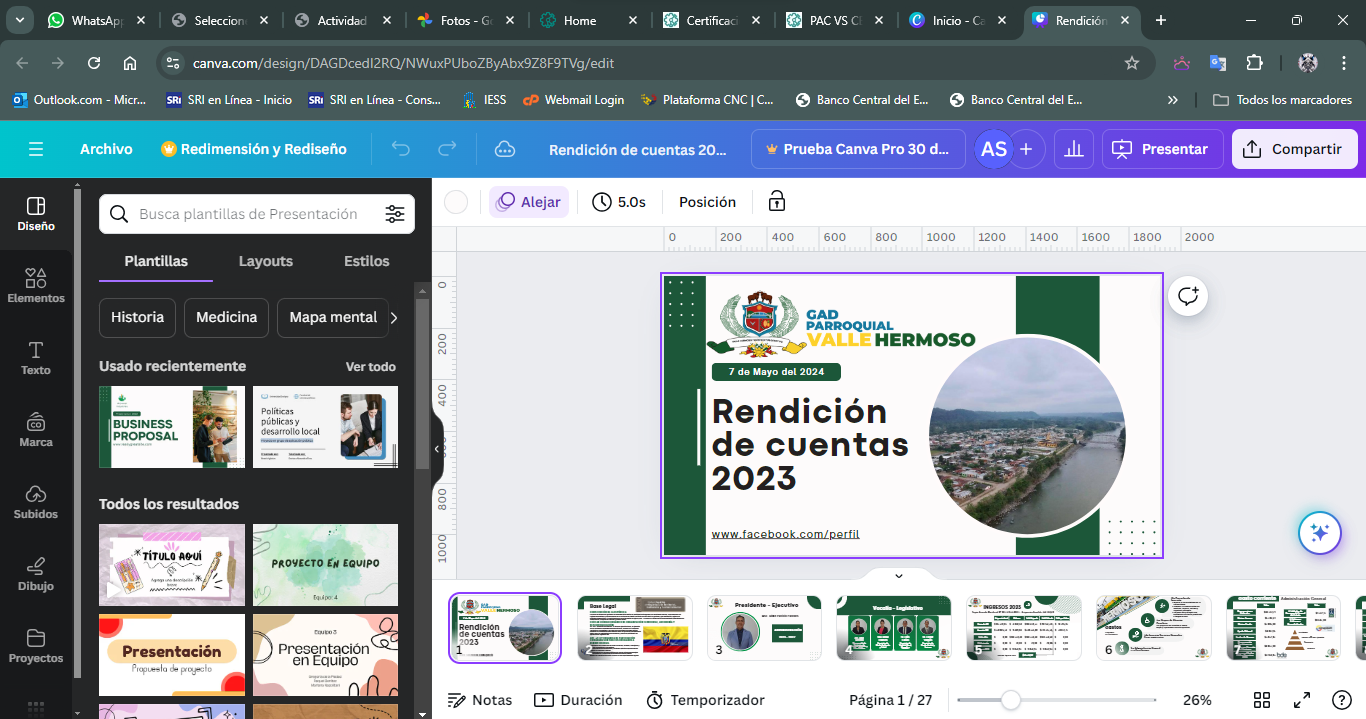Viewport: 1366px width, 719px height.
Task: Select the Texto tool in sidebar
Action: click(36, 358)
